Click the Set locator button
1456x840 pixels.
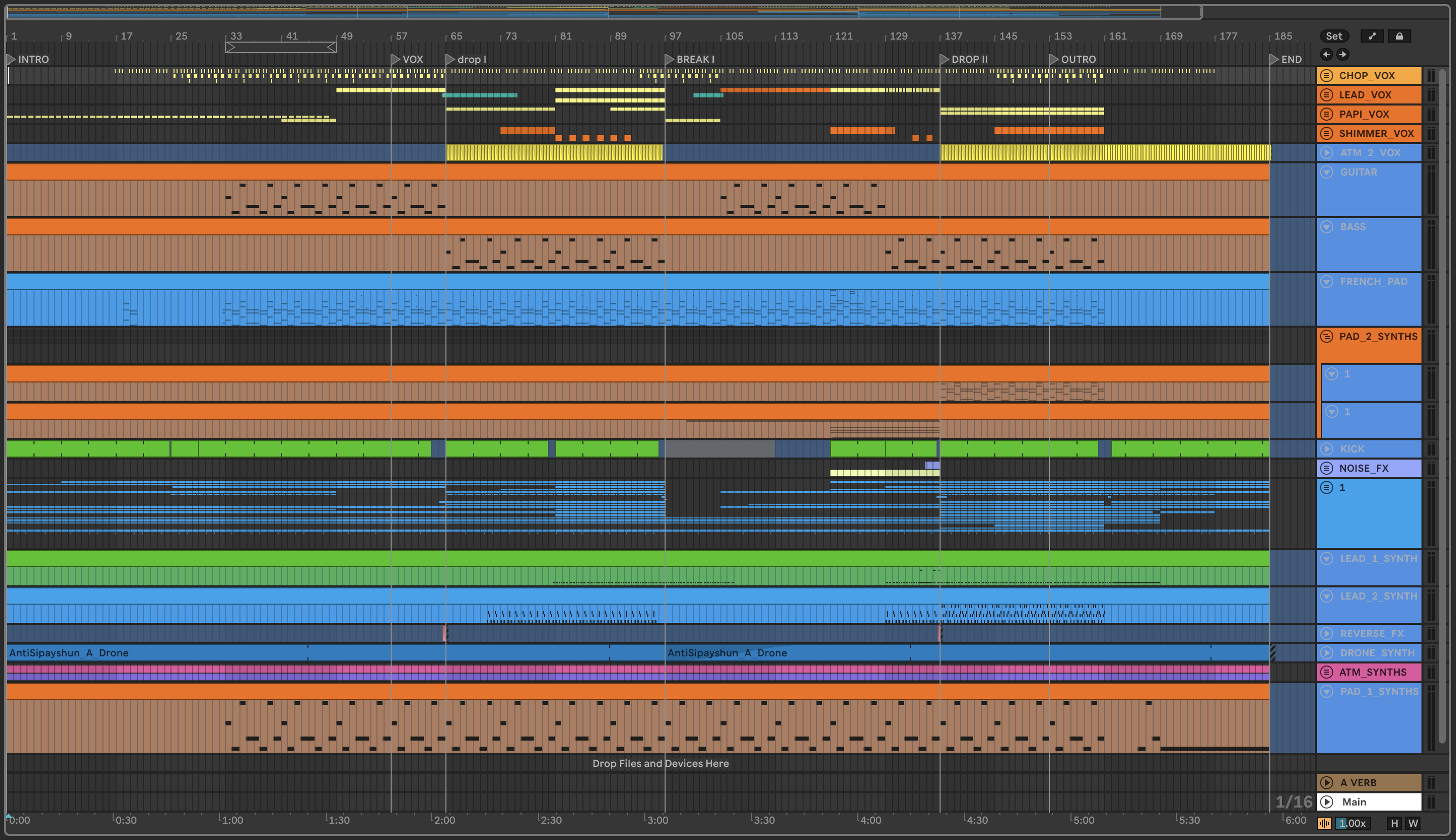[1333, 36]
